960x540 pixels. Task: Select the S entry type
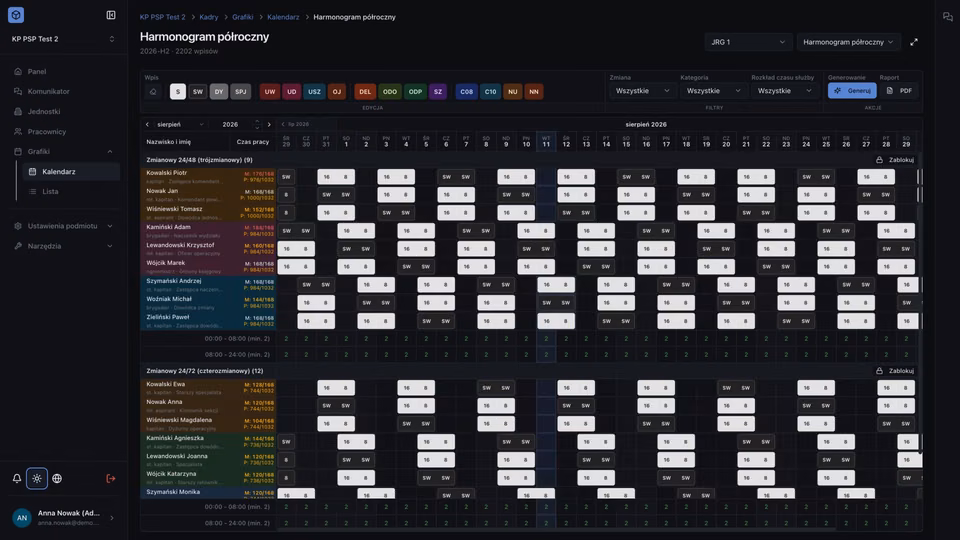[x=178, y=92]
